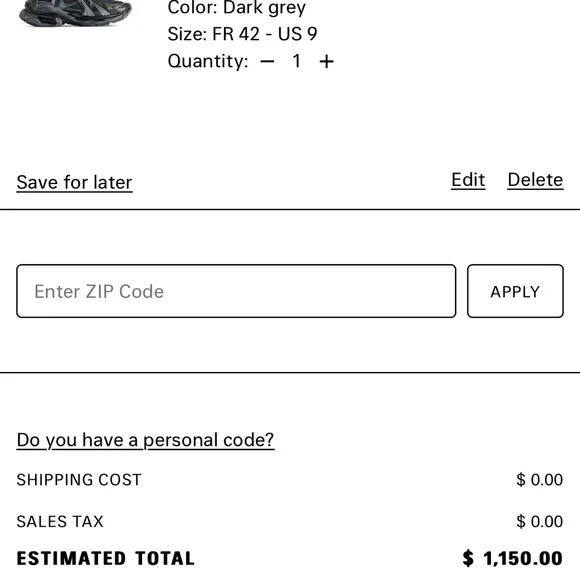This screenshot has width=580, height=580.
Task: Click the Size FR 42 - US 9 line
Action: click(x=242, y=34)
